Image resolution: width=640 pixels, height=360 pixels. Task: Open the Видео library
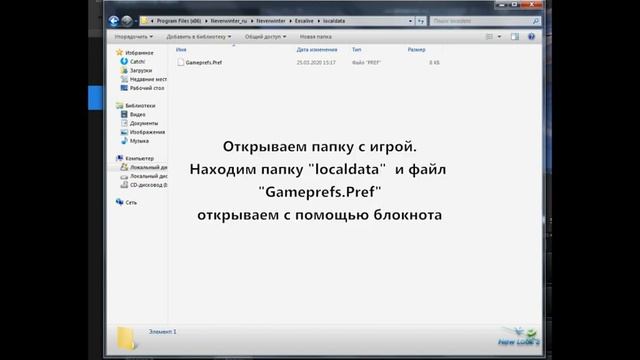click(138, 115)
